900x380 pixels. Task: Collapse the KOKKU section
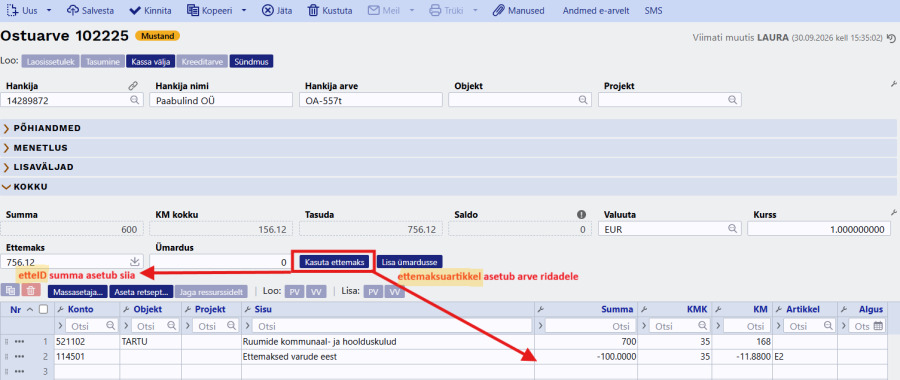(448, 187)
